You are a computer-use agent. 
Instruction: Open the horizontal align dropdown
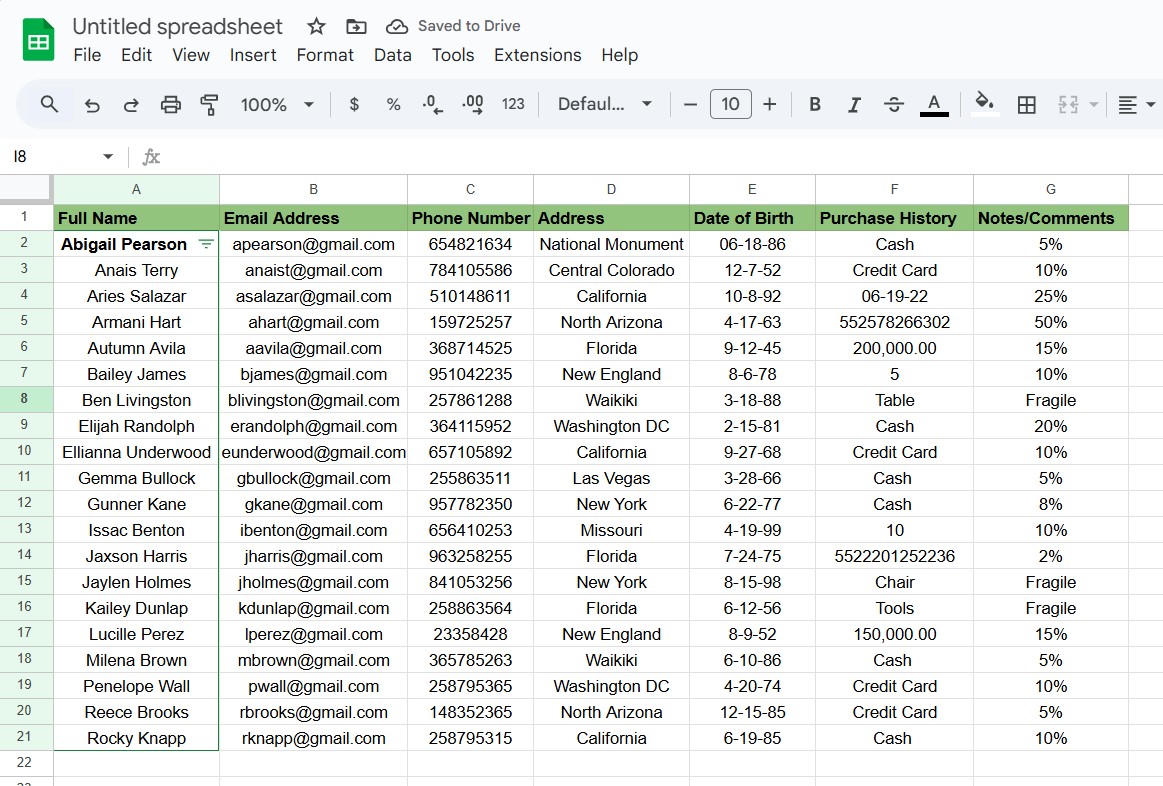coord(1136,105)
